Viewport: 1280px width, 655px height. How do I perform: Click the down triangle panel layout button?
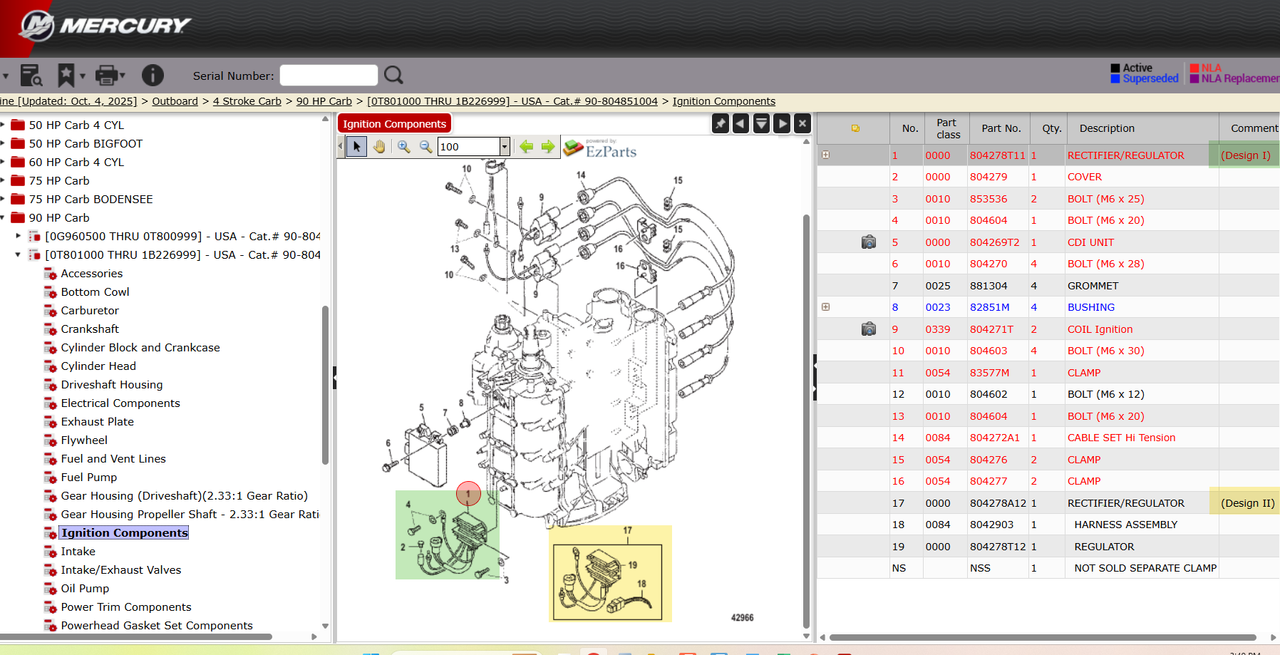tap(761, 123)
